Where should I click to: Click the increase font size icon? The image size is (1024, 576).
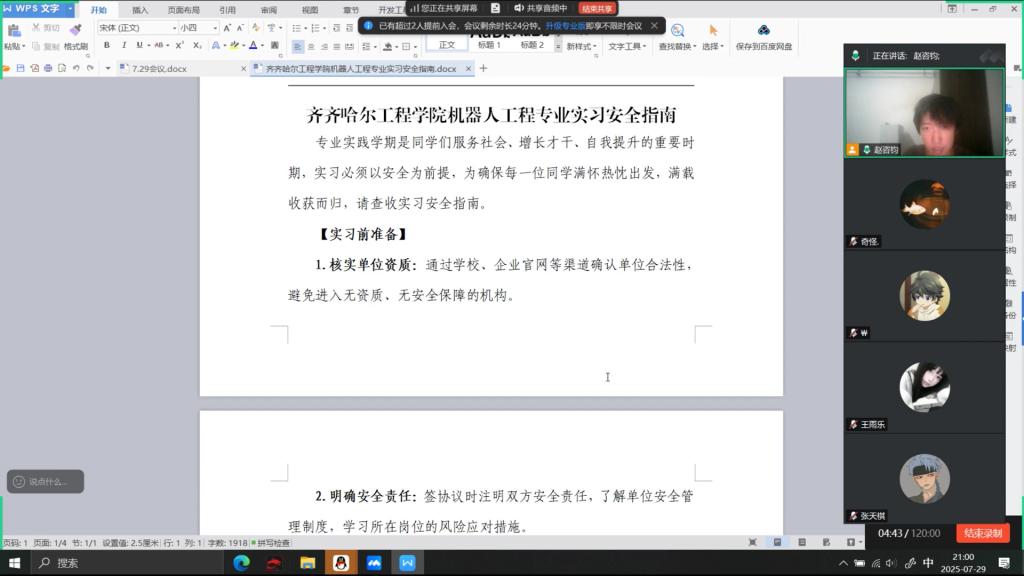coord(227,28)
